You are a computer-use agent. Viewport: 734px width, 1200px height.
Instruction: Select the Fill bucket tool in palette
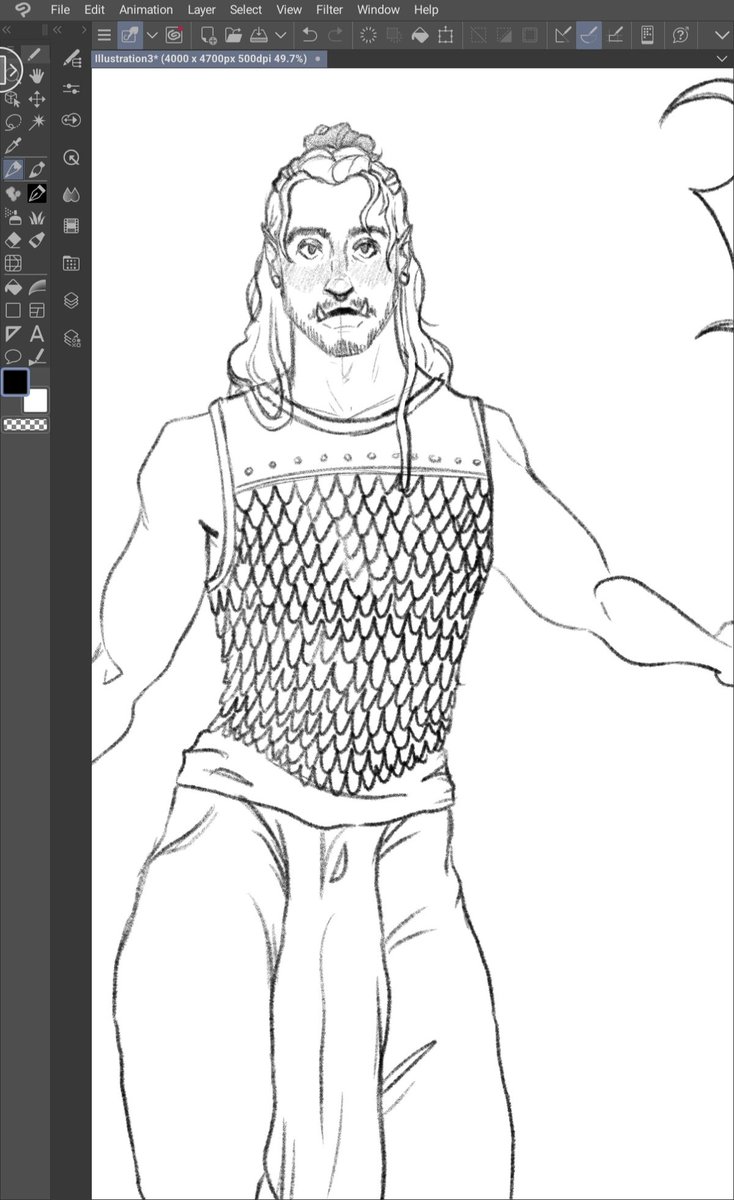(13, 288)
